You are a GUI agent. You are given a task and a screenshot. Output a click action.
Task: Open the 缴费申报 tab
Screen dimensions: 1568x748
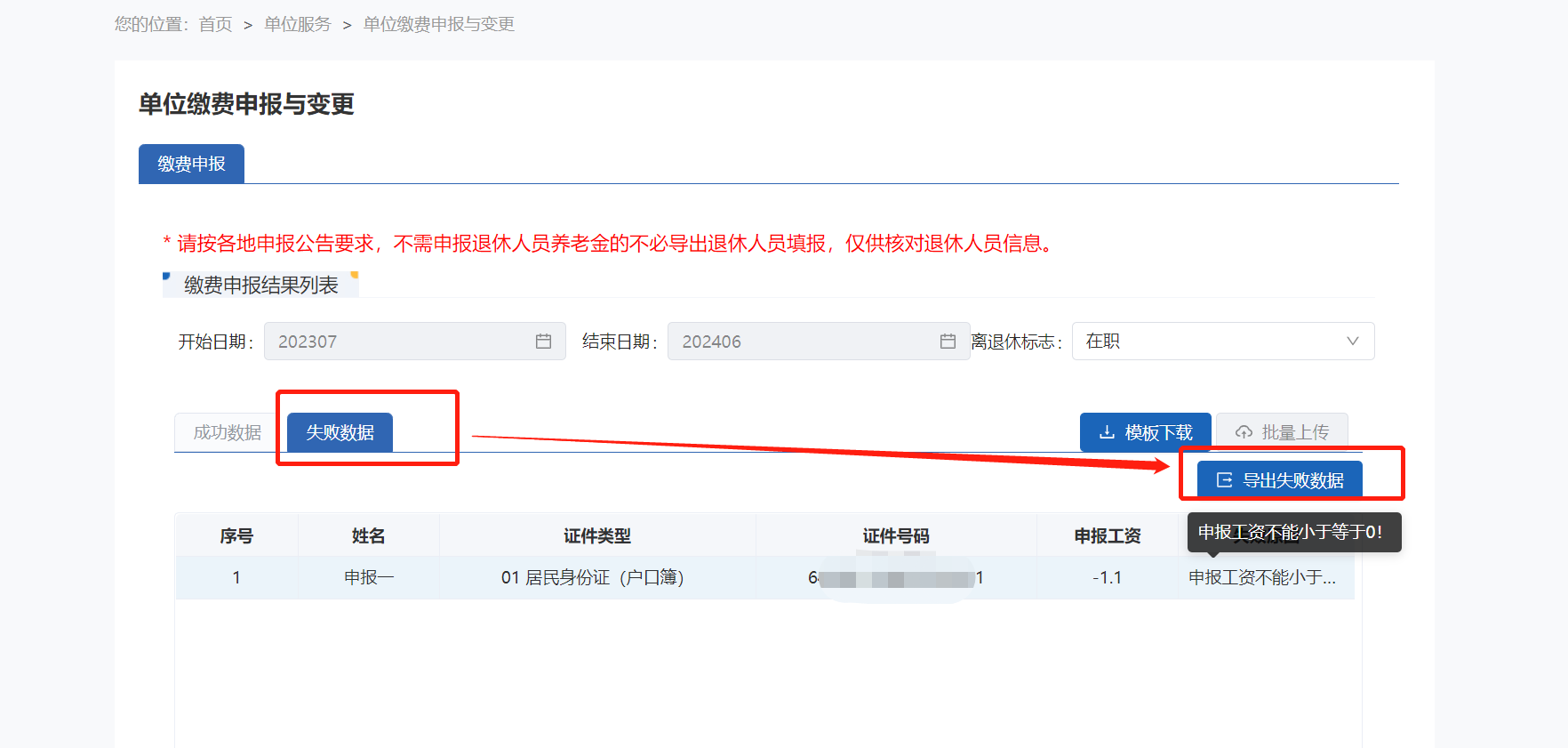tap(191, 164)
